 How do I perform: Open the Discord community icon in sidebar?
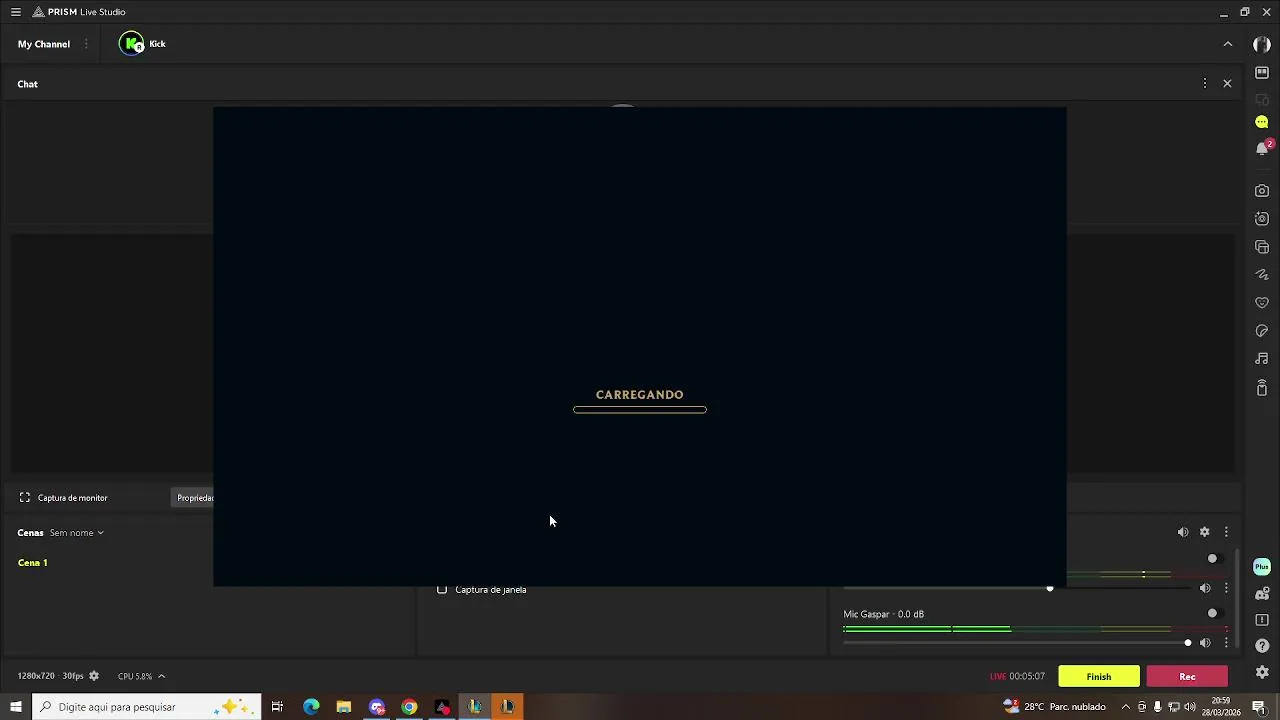[x=1262, y=594]
